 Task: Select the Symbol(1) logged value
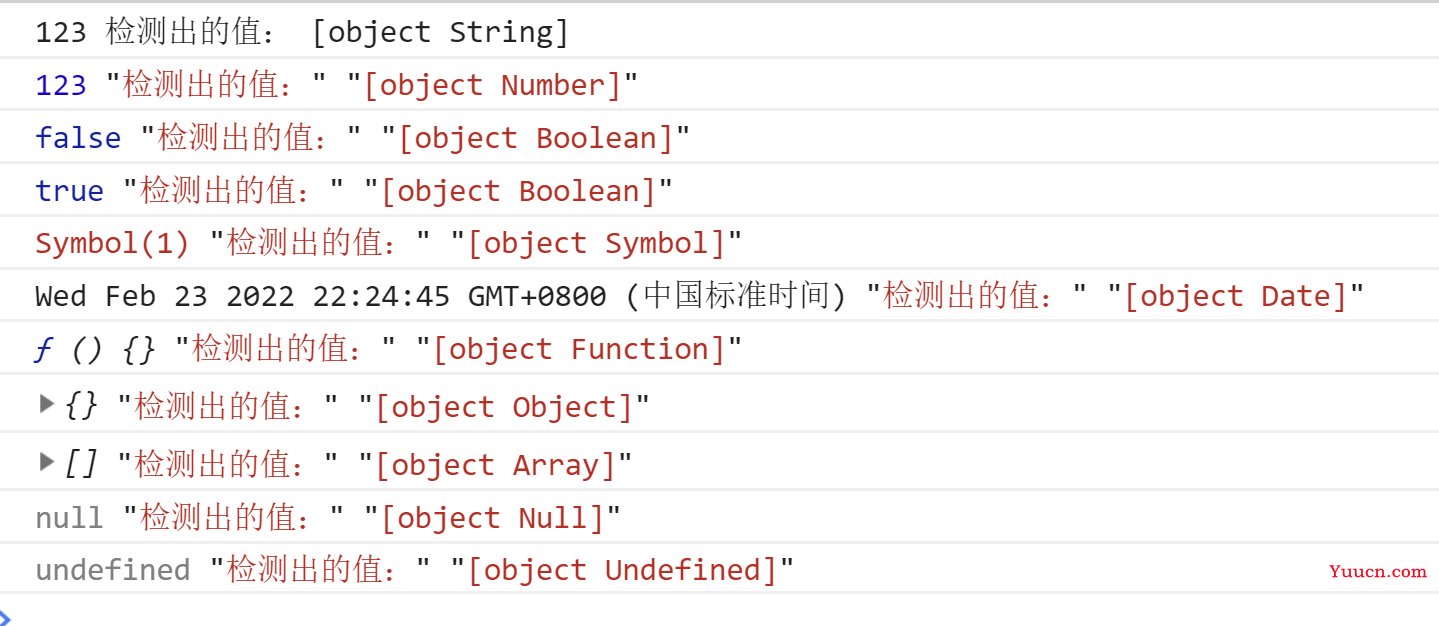(x=113, y=244)
